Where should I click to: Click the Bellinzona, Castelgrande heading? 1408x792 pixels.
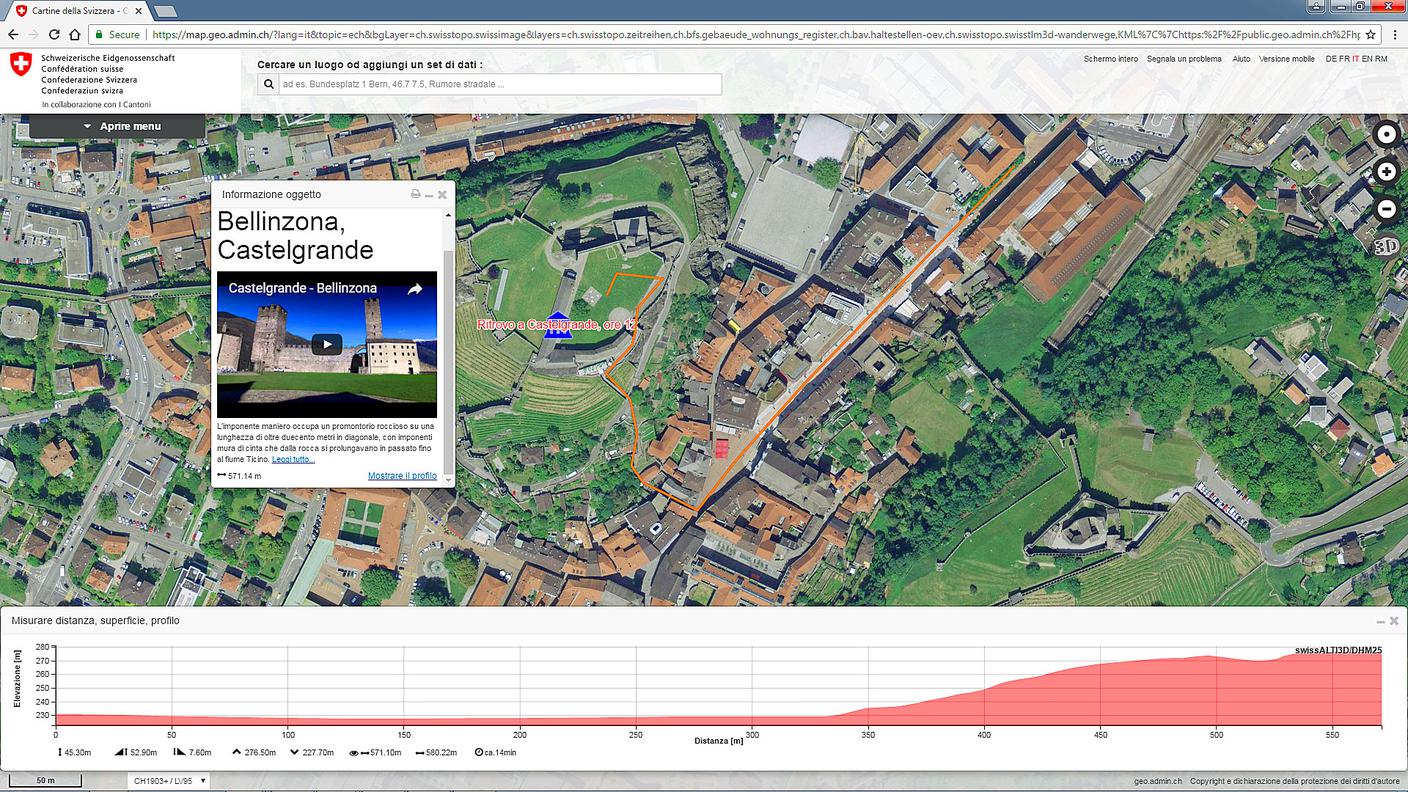295,236
